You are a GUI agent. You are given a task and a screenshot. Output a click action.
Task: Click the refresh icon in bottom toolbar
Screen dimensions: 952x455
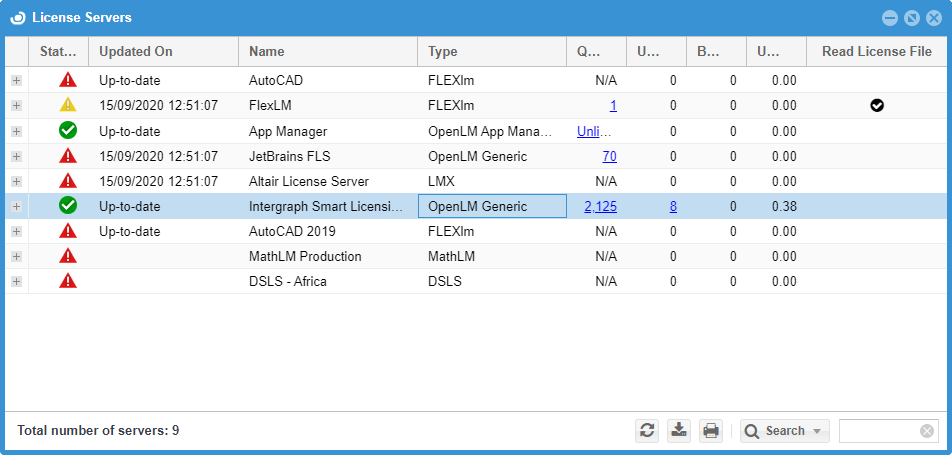[647, 431]
